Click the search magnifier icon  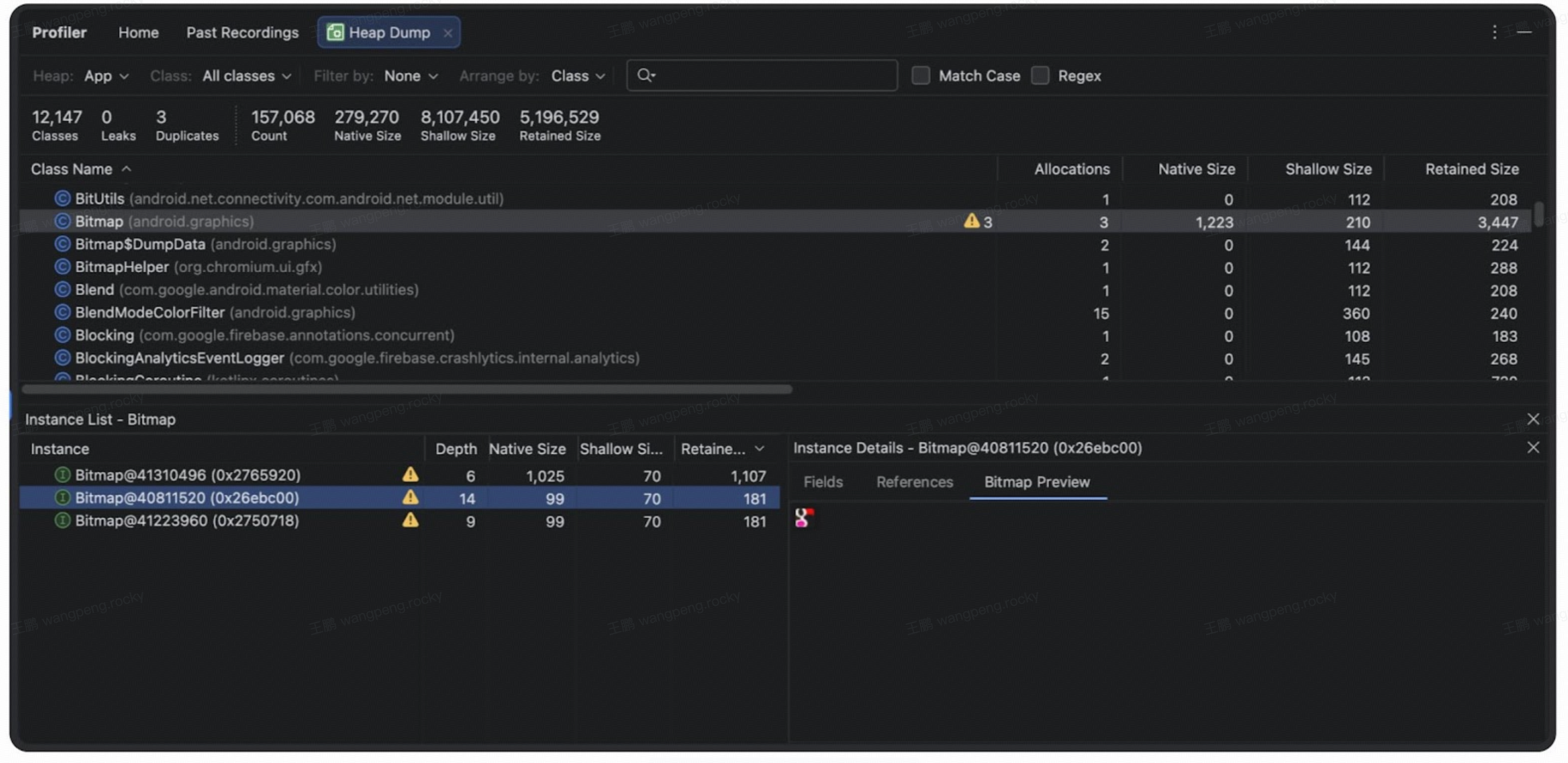(645, 76)
